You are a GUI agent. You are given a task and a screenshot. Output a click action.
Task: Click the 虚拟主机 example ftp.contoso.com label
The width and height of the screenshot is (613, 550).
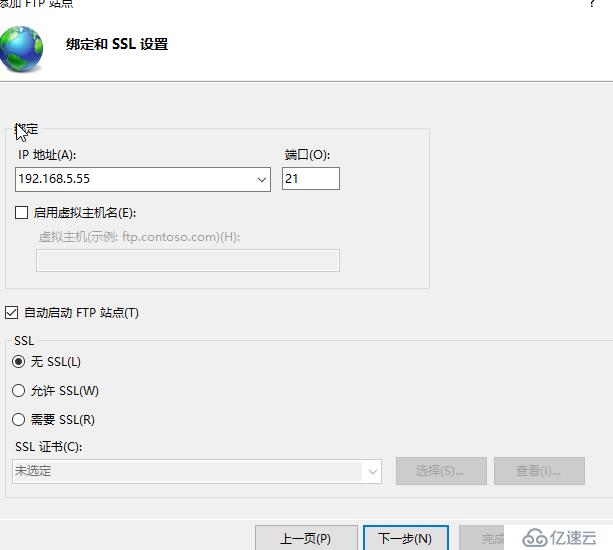click(139, 236)
